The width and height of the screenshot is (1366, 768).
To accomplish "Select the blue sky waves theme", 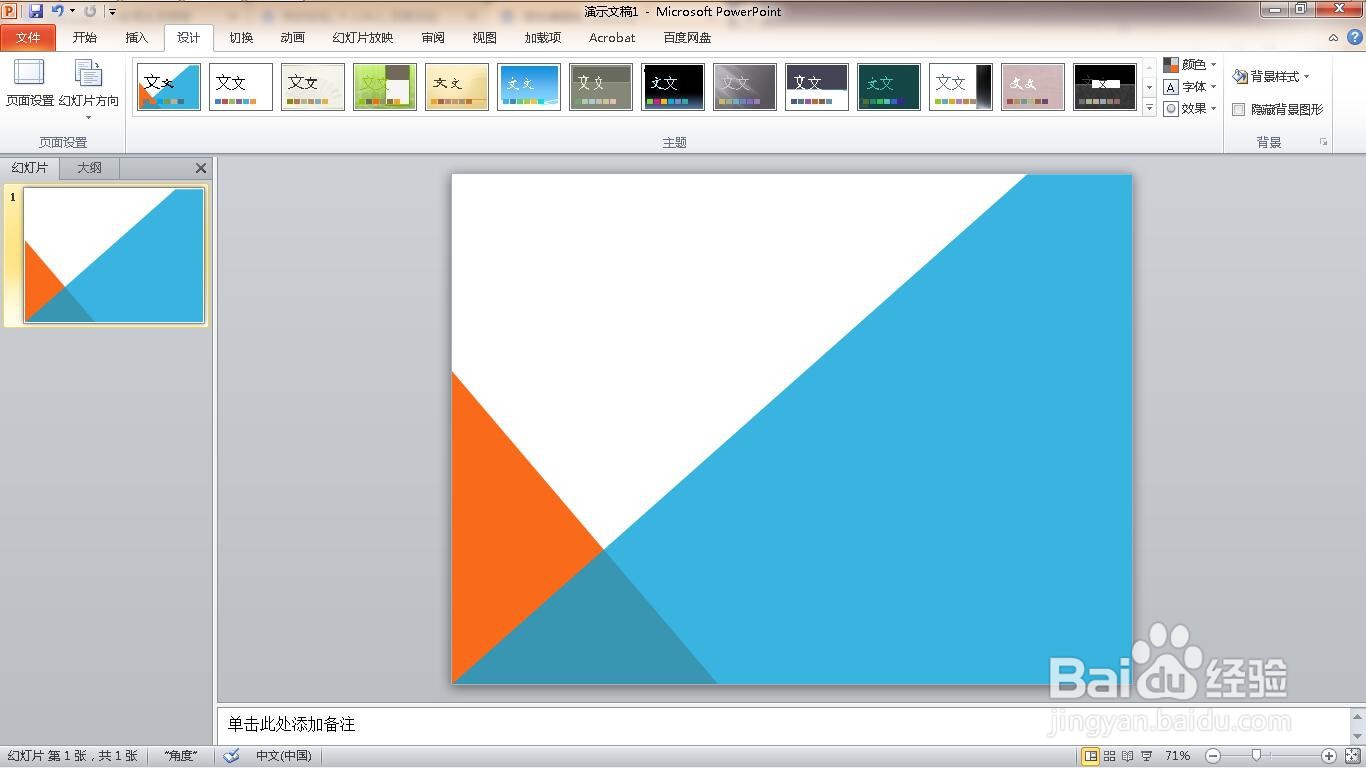I will 529,87.
